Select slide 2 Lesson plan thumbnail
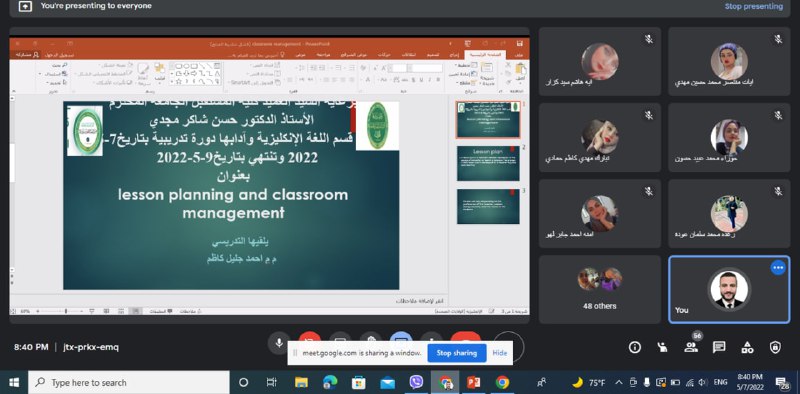This screenshot has width=800, height=394. click(x=488, y=163)
